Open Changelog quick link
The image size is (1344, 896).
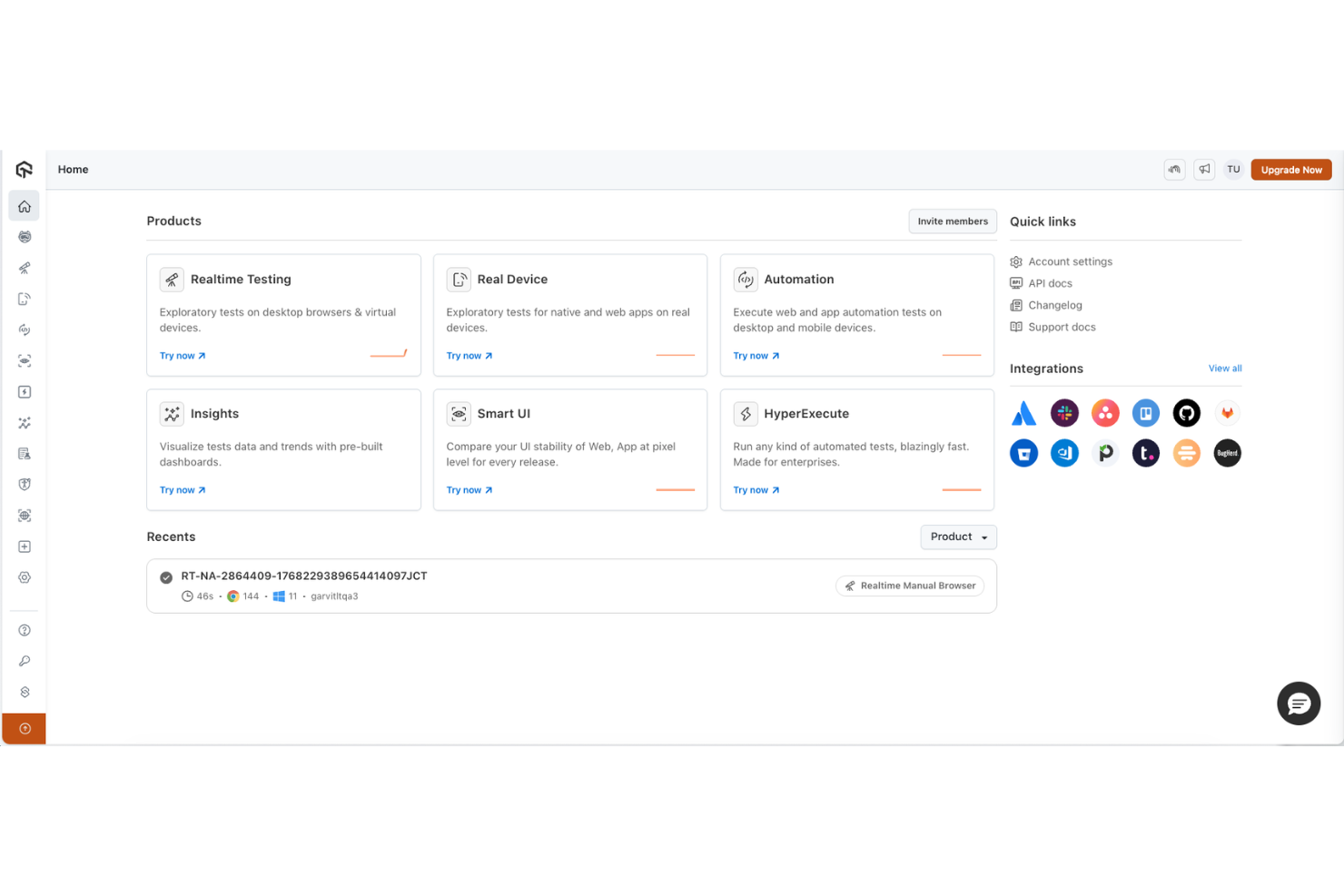[1046, 305]
